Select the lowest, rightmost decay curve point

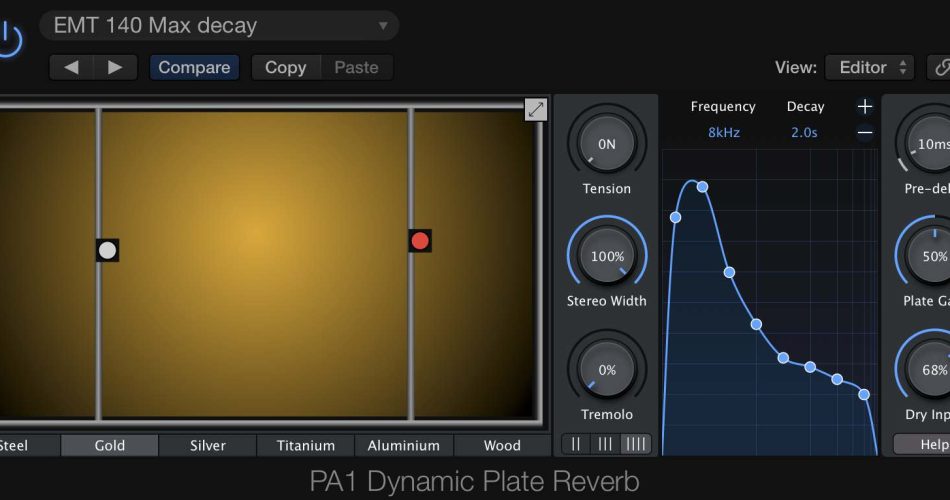point(864,395)
